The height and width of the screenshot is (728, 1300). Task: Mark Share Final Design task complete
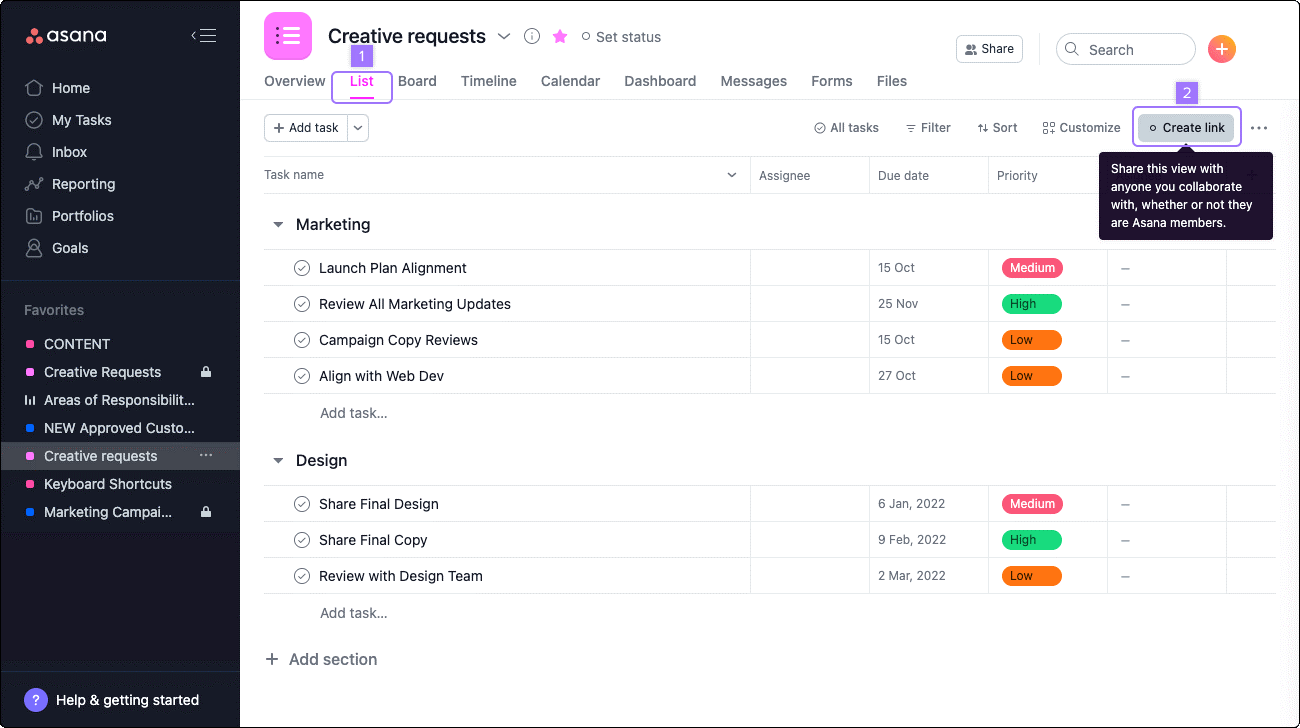(x=302, y=504)
